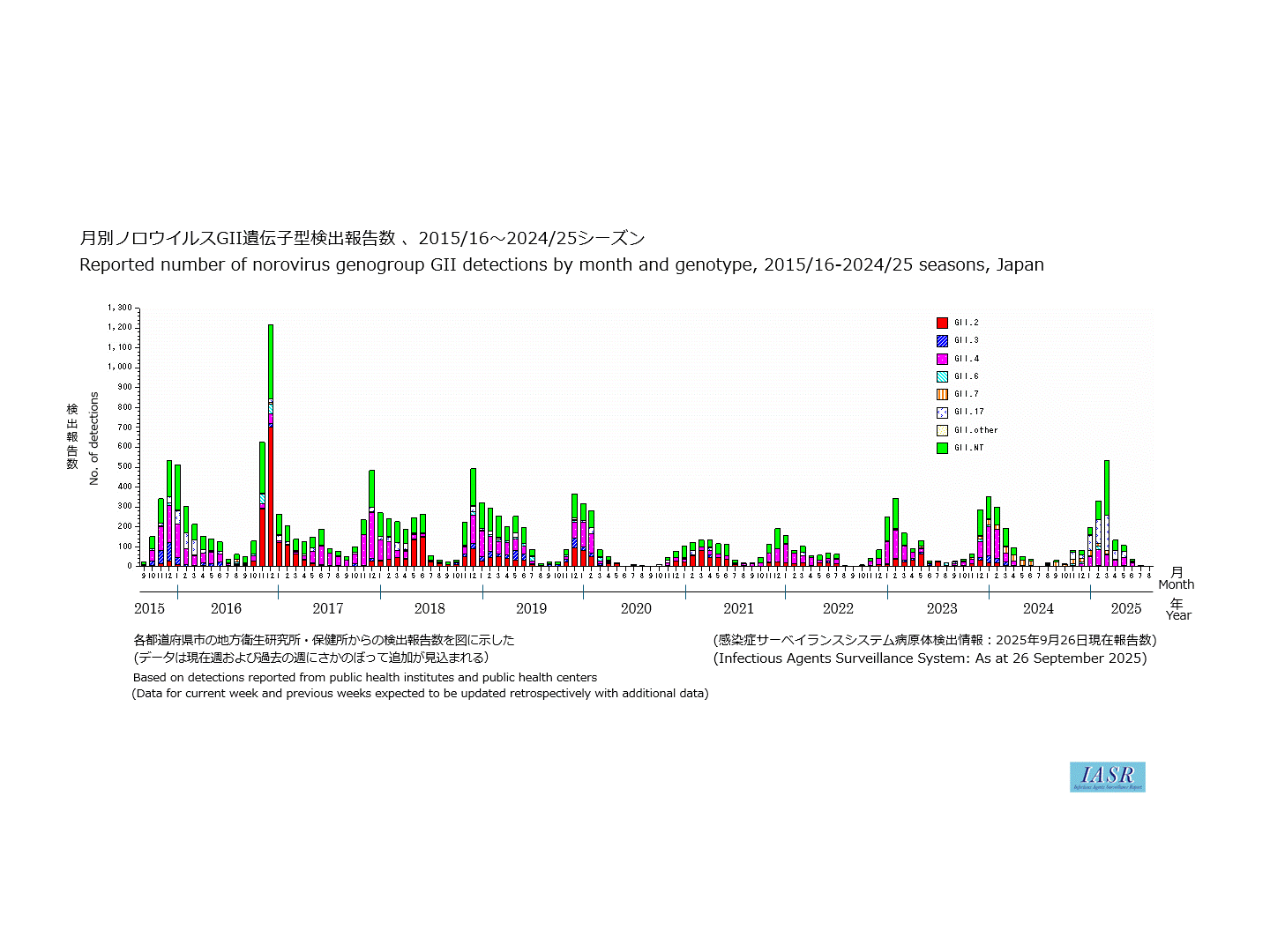Click the 'No. of detections' axis label
Image resolution: width=1270 pixels, height=952 pixels.
(x=93, y=438)
